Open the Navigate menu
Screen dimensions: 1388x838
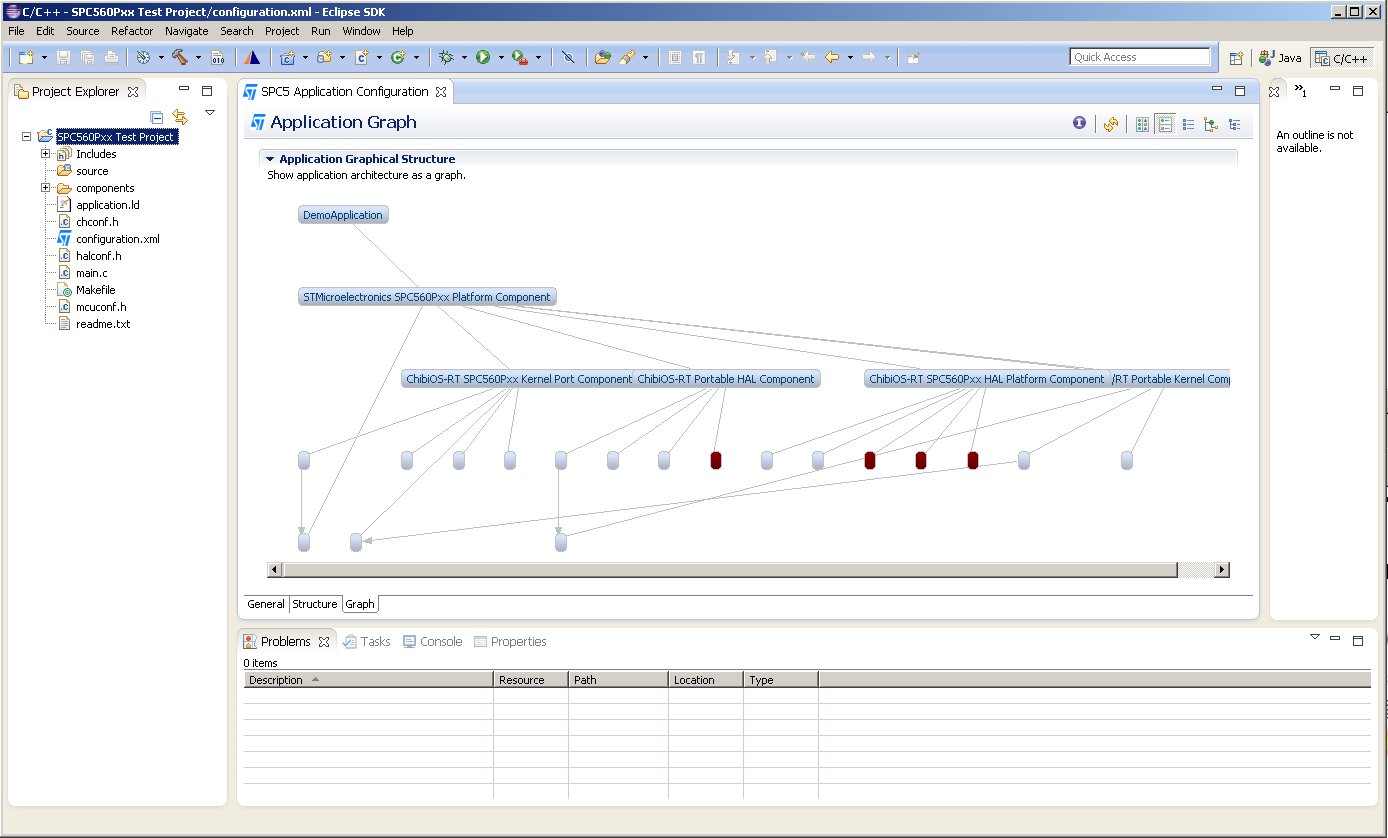187,31
